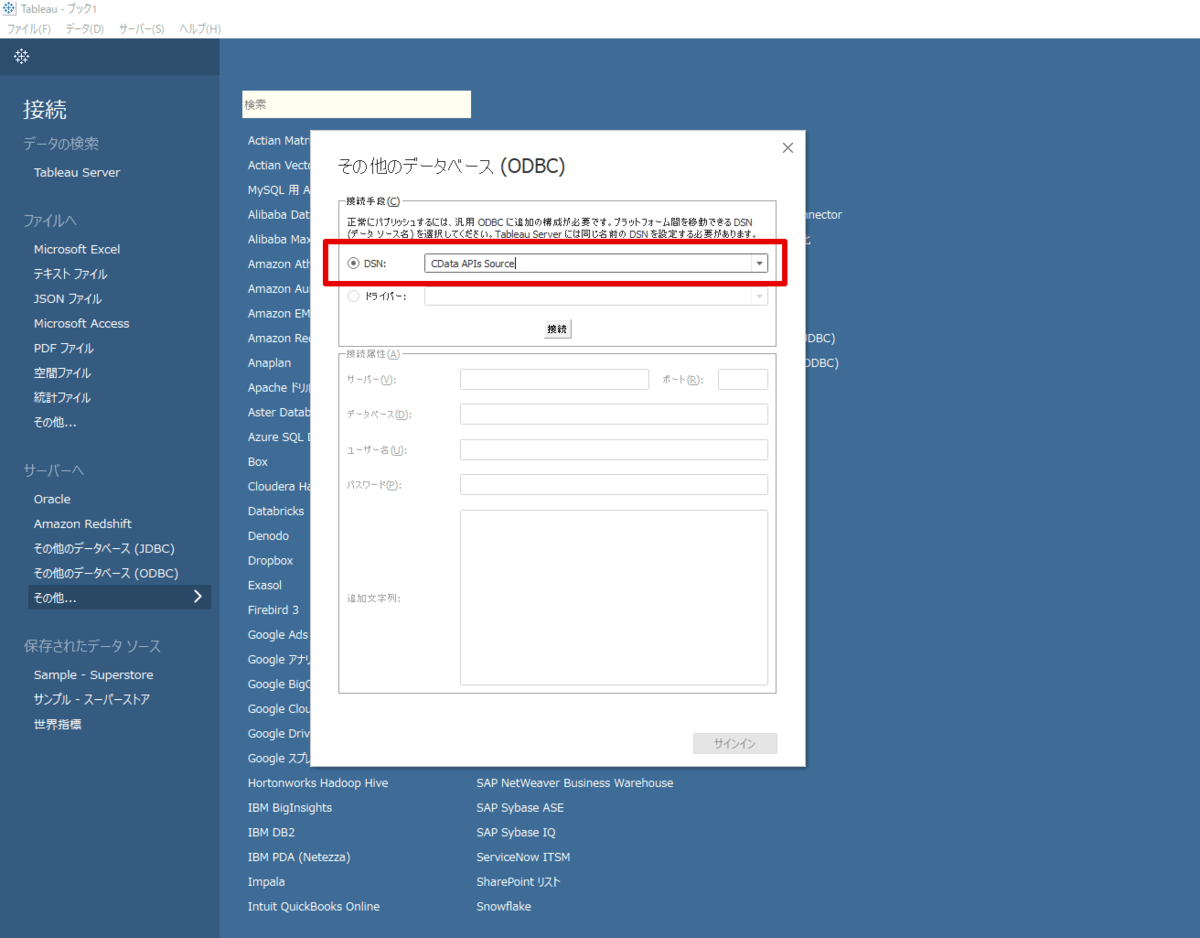Connect to Oracle server
Screen dimensions: 1200x938
click(52, 499)
